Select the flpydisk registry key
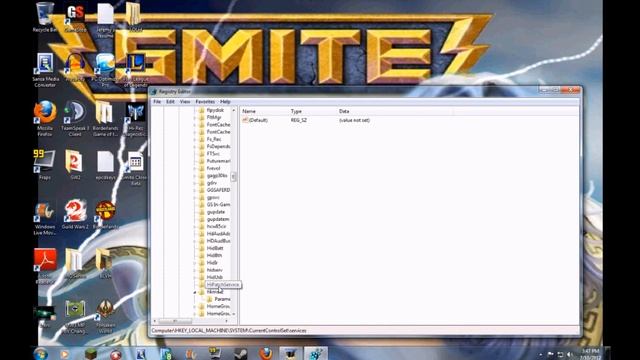Image resolution: width=640 pixels, height=360 pixels. pyautogui.click(x=215, y=110)
